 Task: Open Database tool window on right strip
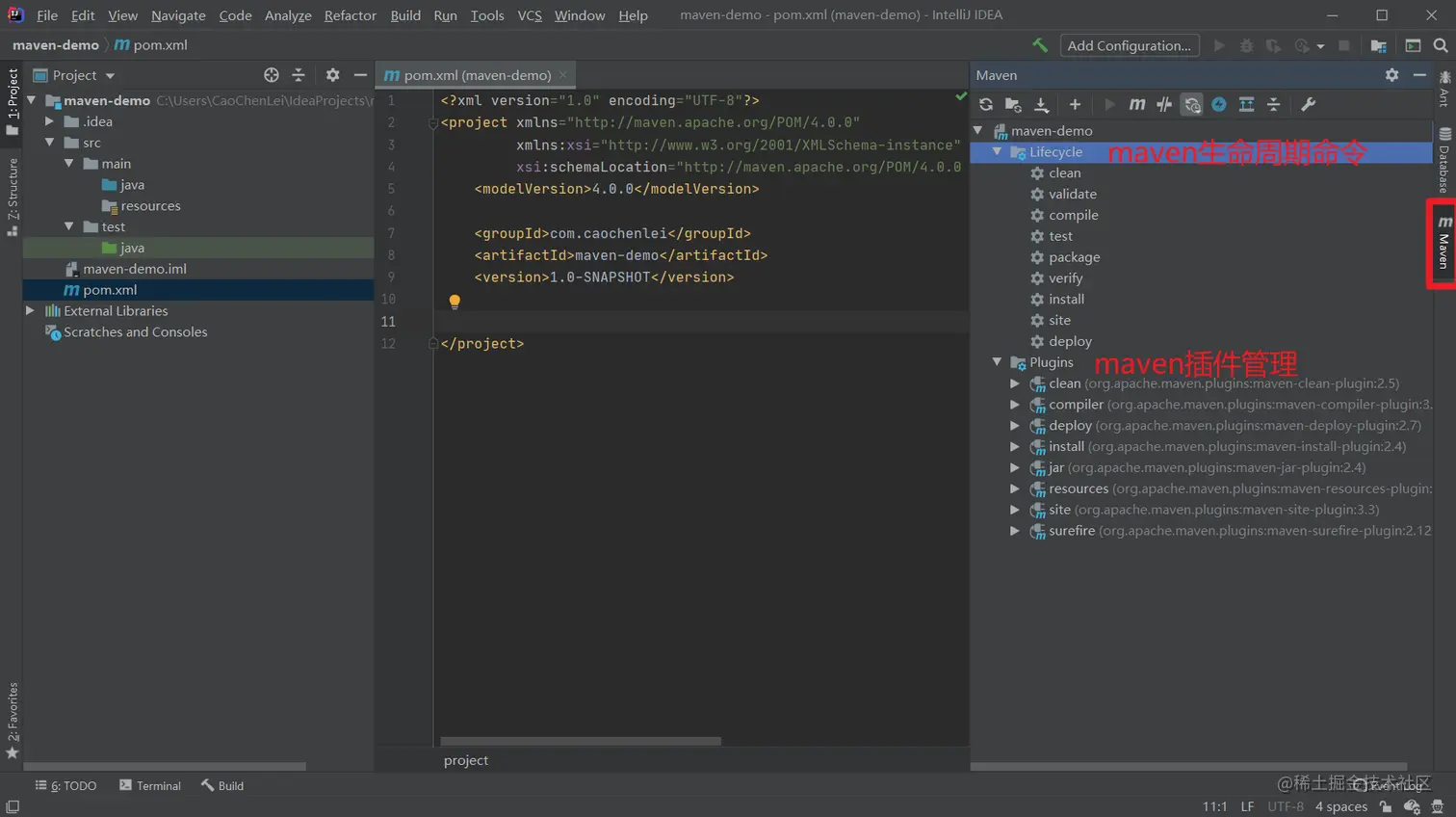pyautogui.click(x=1444, y=161)
